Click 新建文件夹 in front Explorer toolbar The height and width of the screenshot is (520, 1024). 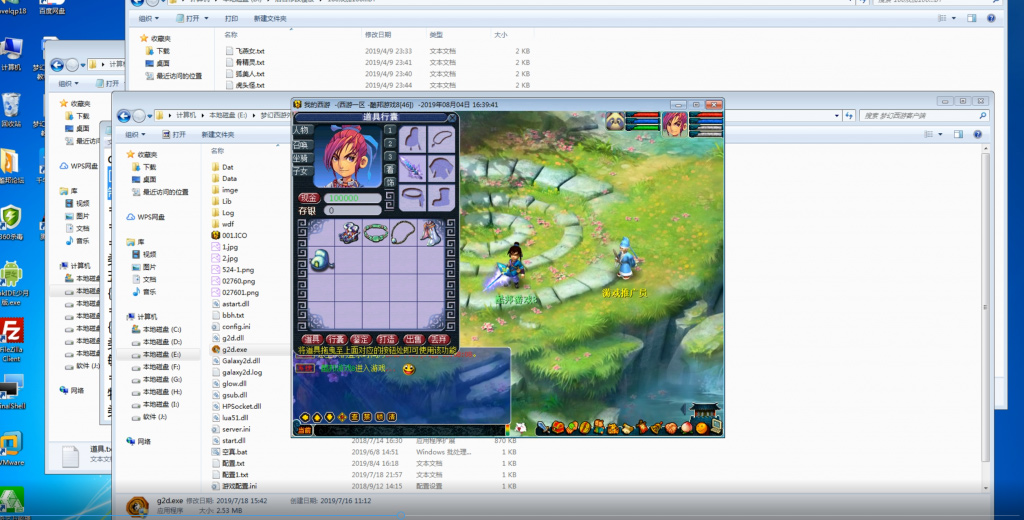(217, 135)
